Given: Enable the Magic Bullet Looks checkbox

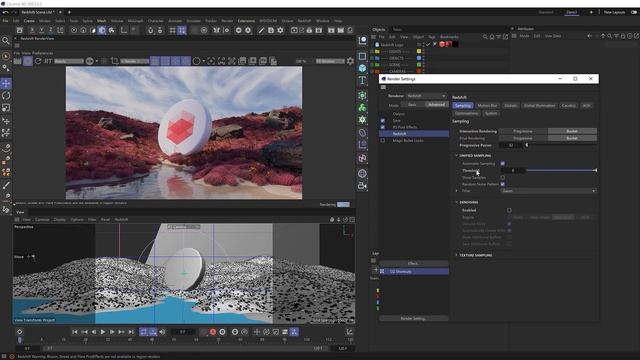Looking at the screenshot, I should 382,140.
